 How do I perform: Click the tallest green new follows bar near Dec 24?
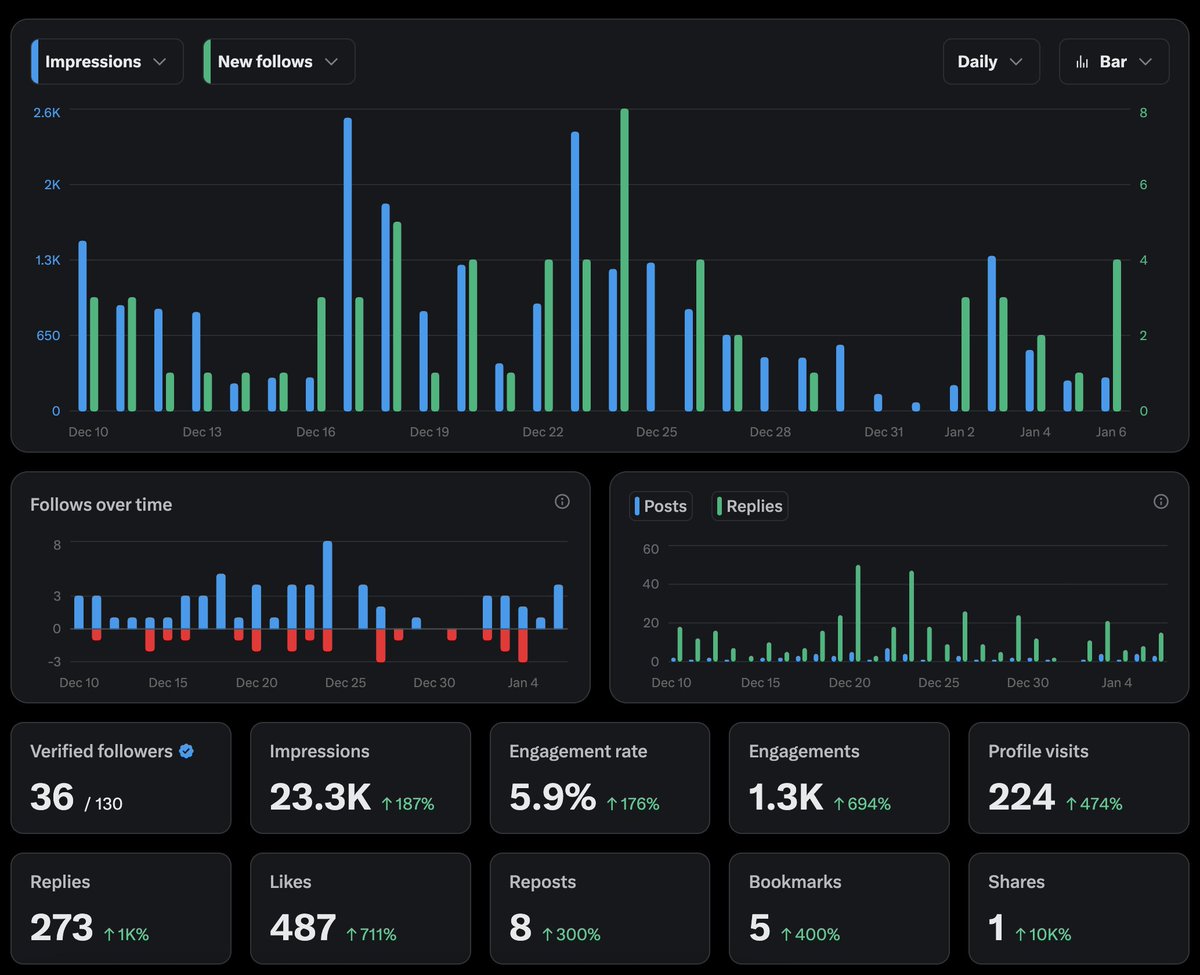pos(624,260)
